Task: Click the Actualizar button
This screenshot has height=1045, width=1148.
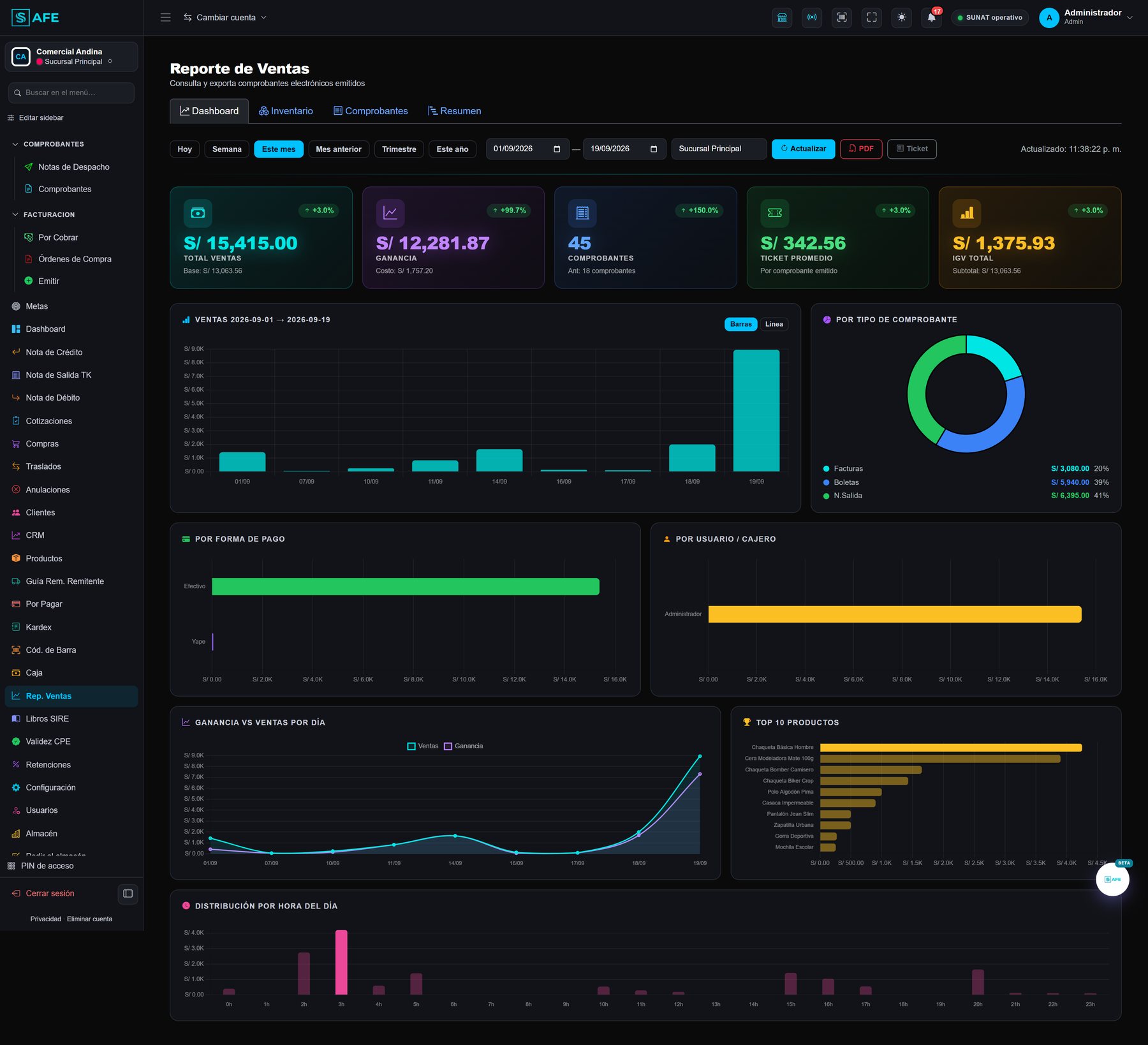Action: point(803,149)
